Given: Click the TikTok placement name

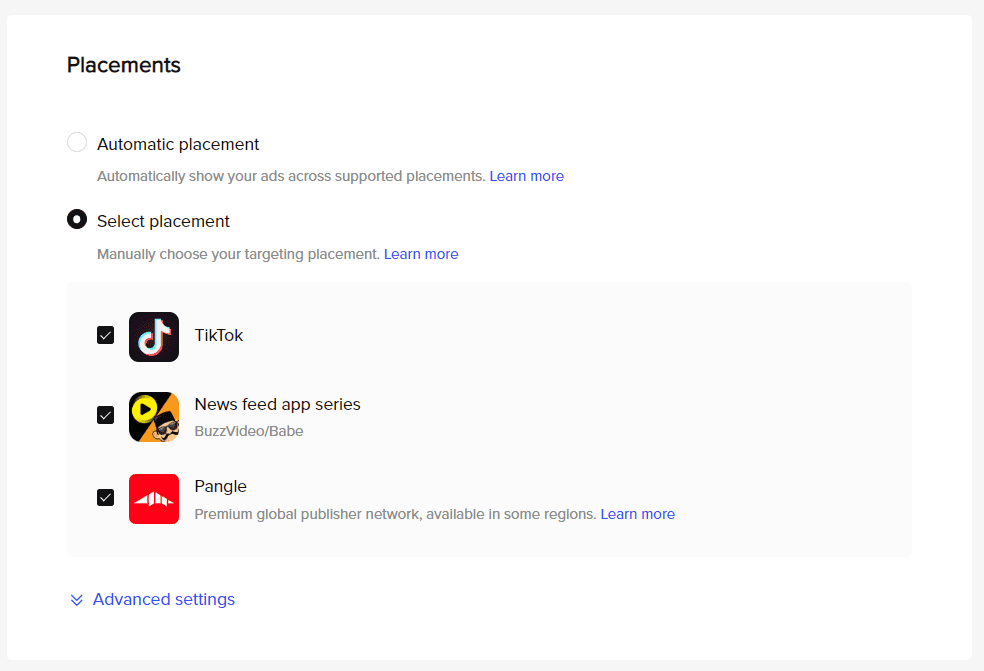Looking at the screenshot, I should [x=218, y=335].
